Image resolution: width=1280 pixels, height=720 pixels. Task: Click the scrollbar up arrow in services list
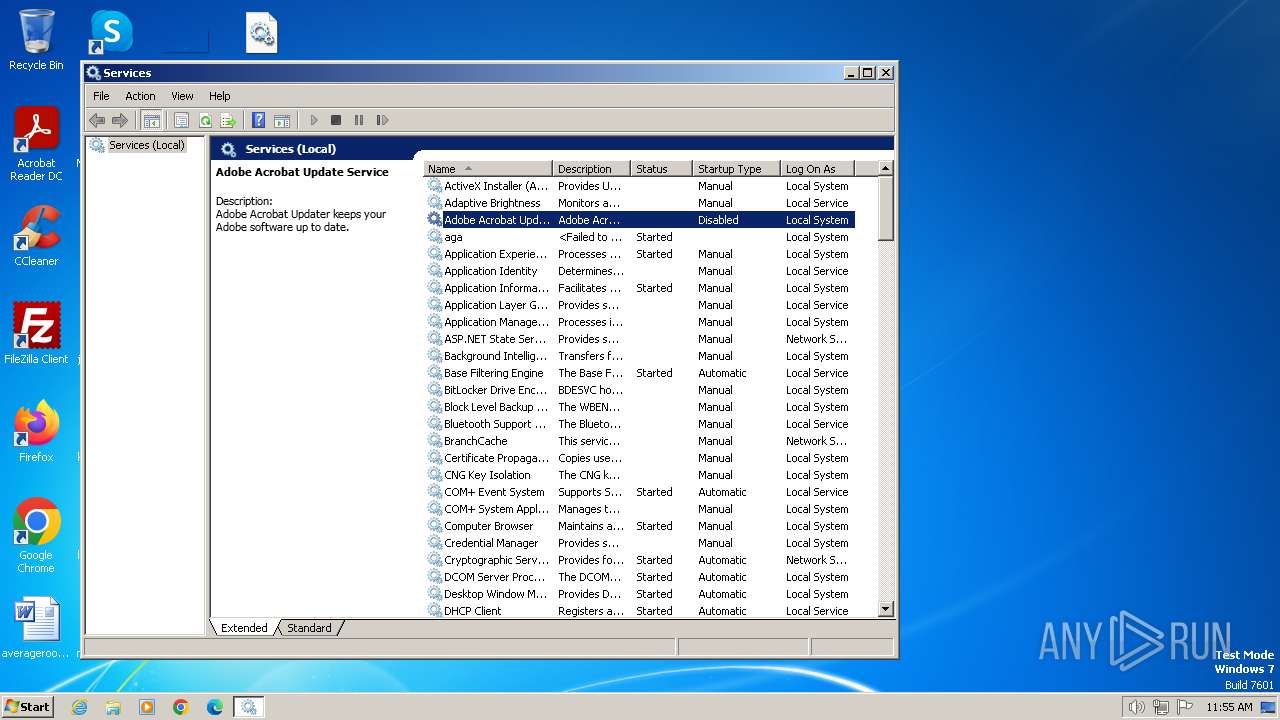point(885,169)
